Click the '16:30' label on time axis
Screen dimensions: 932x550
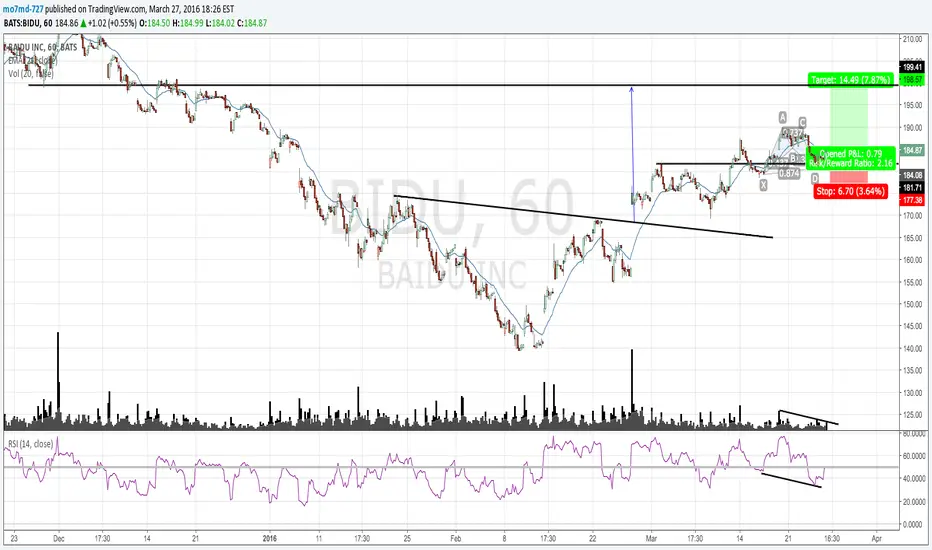[x=832, y=539]
